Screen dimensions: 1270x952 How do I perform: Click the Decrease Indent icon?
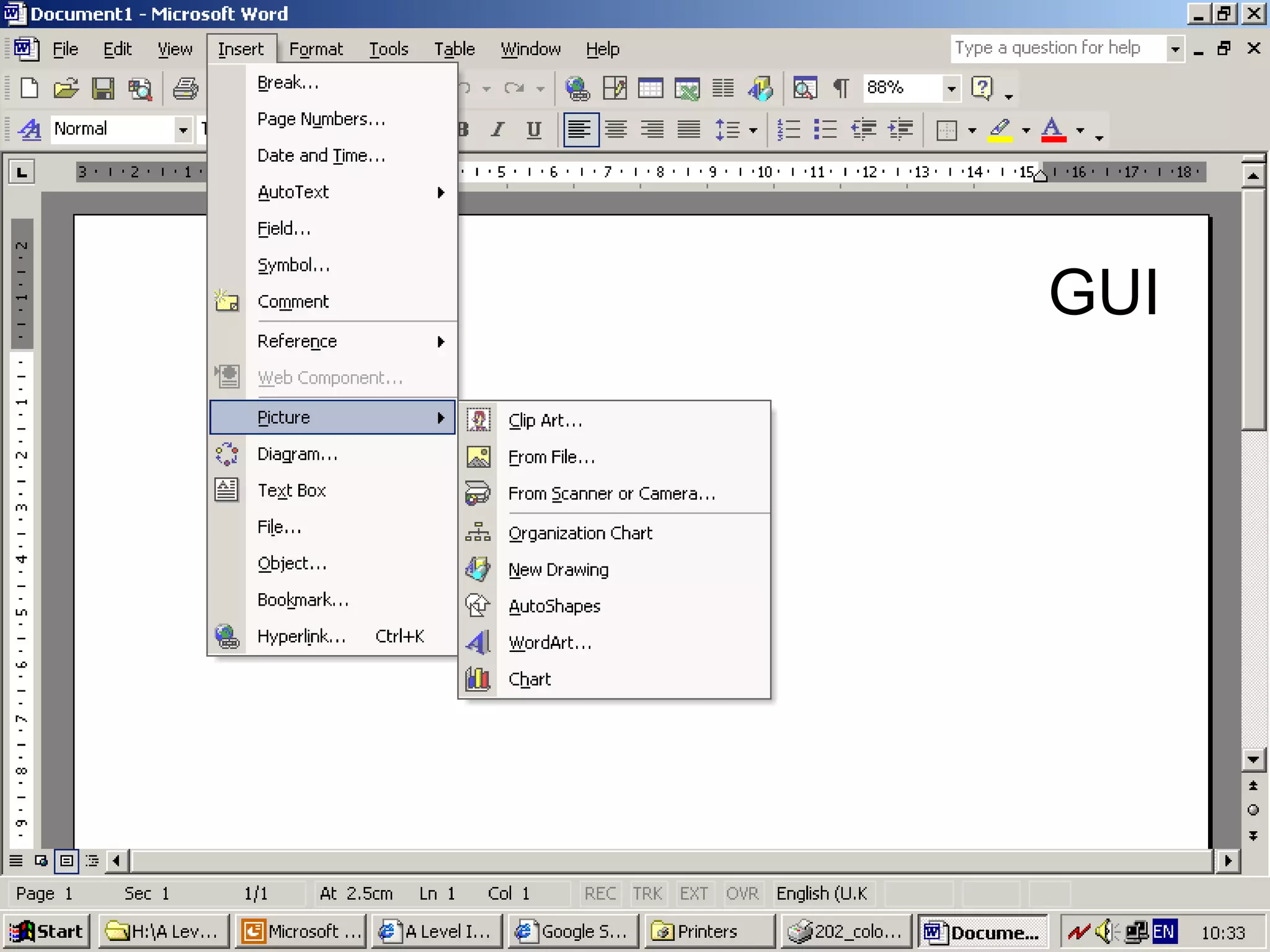tap(863, 130)
